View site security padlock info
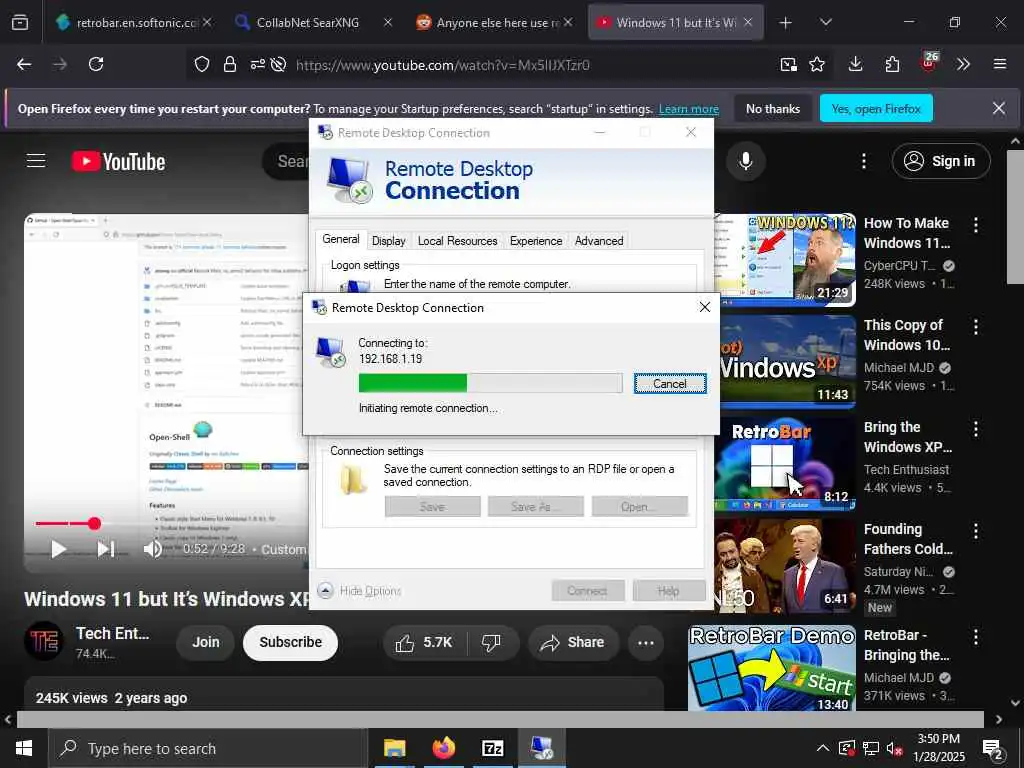 point(229,64)
